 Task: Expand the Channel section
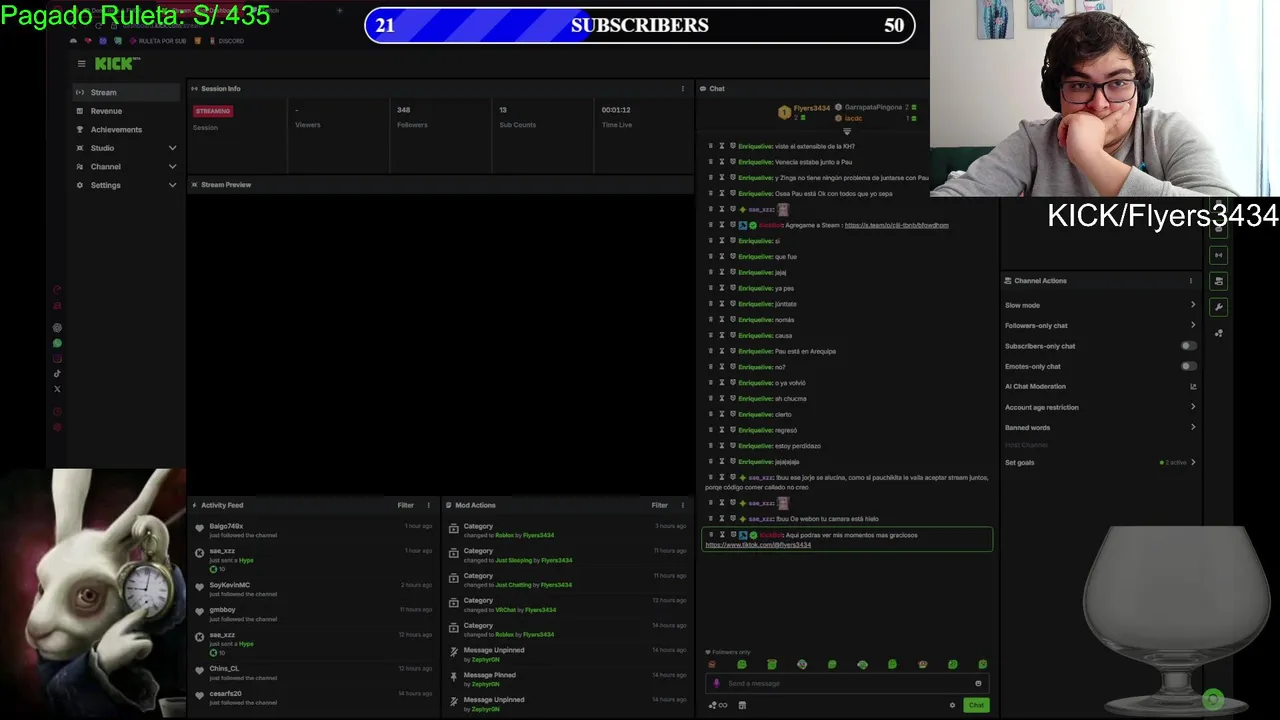click(126, 166)
